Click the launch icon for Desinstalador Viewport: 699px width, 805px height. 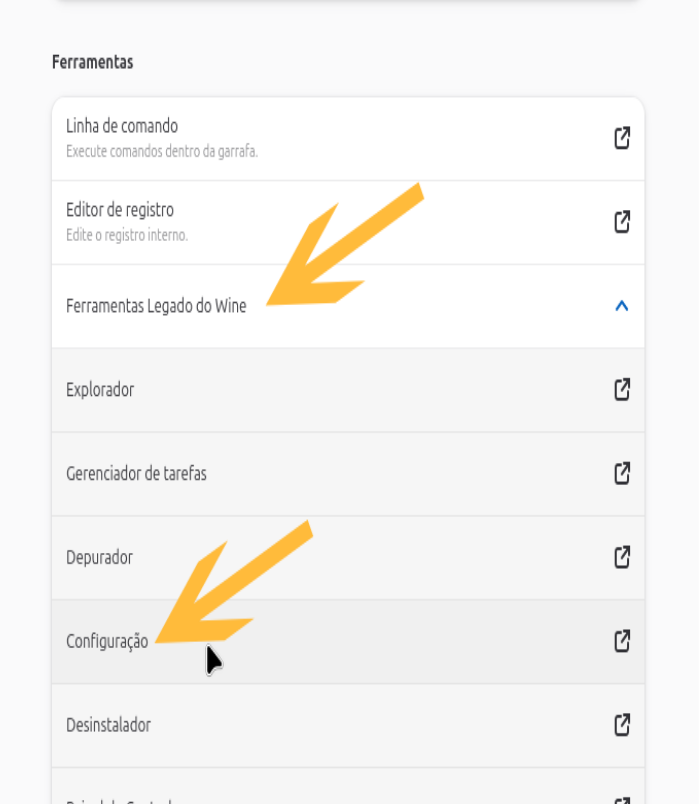pyautogui.click(x=622, y=725)
